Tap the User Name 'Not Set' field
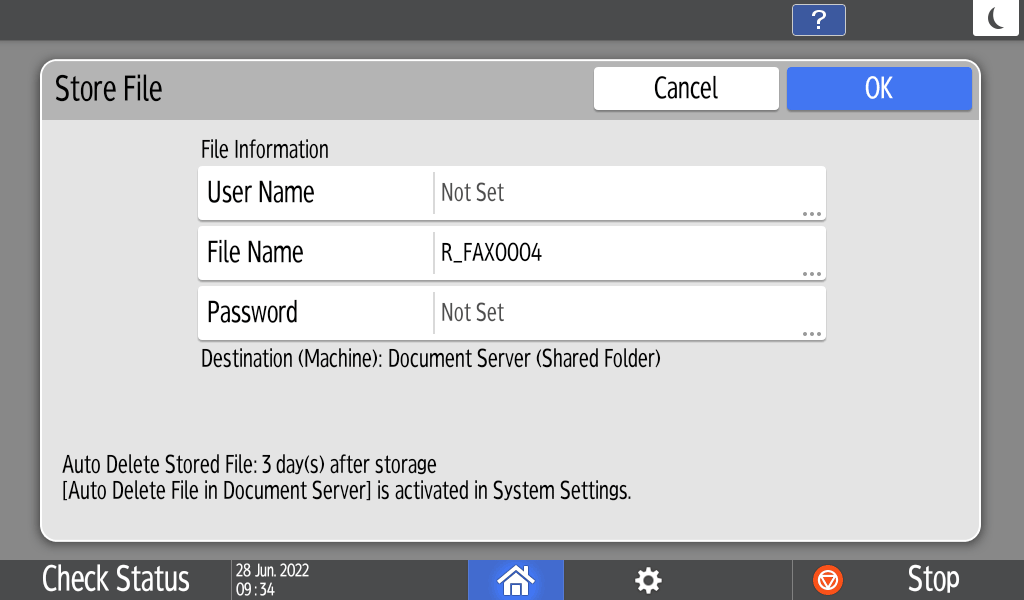 620,193
